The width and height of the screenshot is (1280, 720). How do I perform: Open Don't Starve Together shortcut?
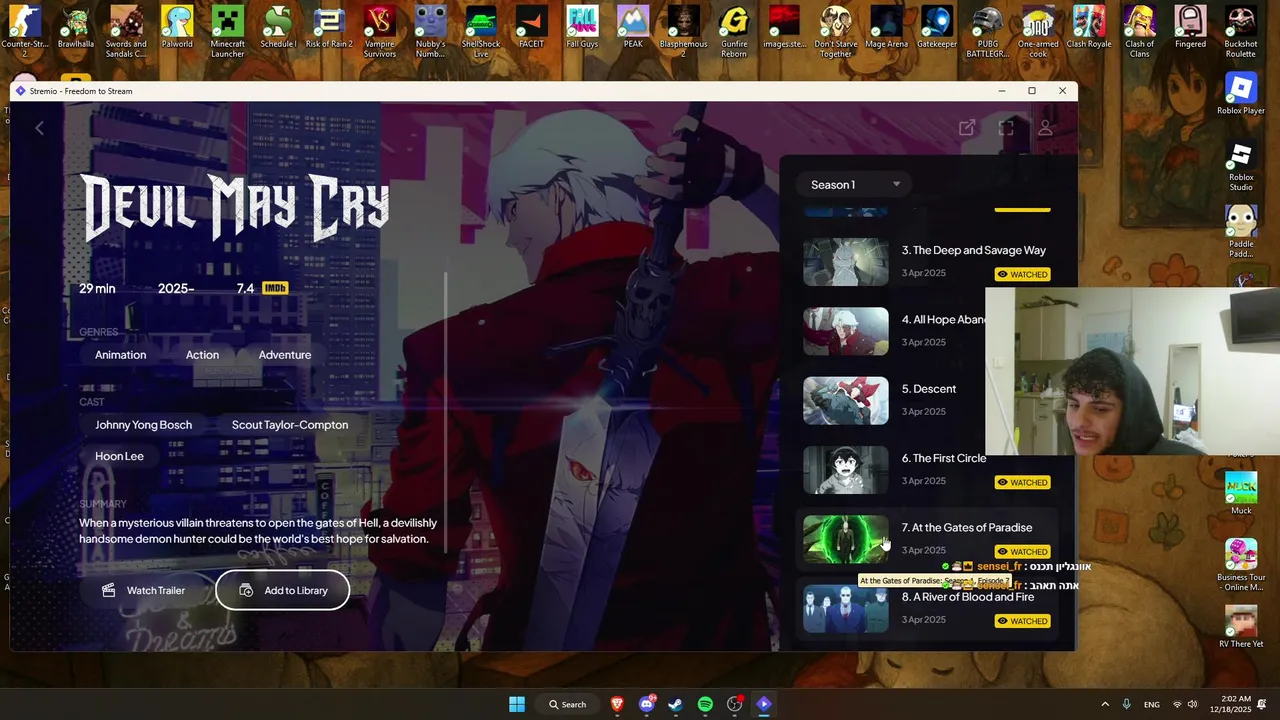(x=836, y=31)
